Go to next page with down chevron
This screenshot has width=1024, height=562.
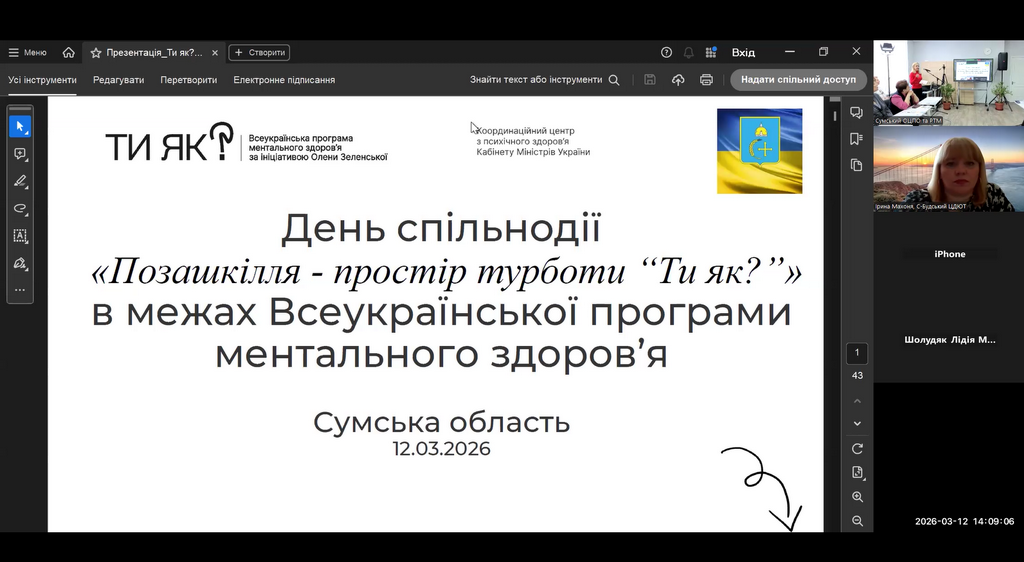857,424
